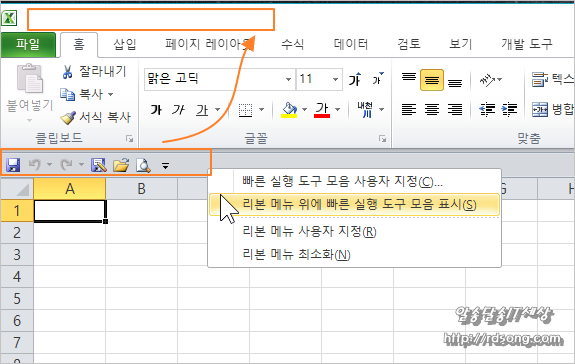Open the font size 11 dropdown
This screenshot has width=575, height=364.
(335, 79)
